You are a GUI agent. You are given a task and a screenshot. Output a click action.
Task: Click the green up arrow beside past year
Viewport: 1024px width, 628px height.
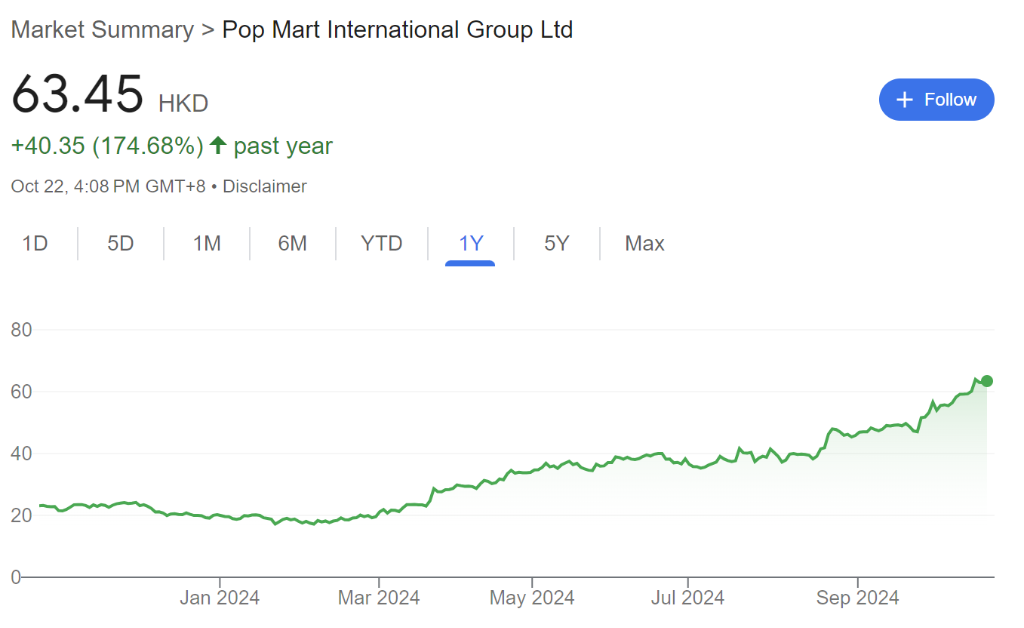click(218, 146)
